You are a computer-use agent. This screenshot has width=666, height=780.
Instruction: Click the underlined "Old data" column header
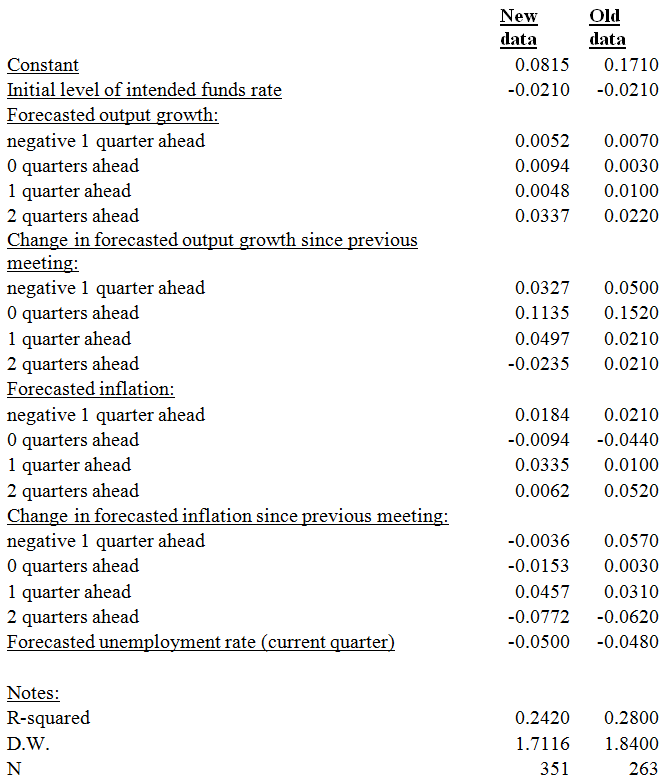[607, 28]
